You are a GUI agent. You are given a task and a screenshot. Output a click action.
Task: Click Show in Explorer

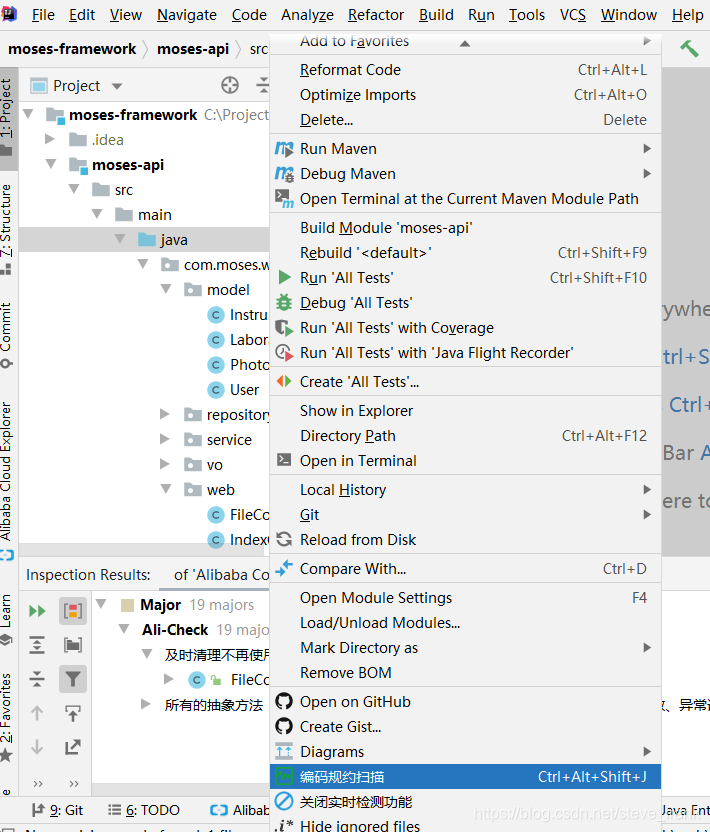point(465,411)
